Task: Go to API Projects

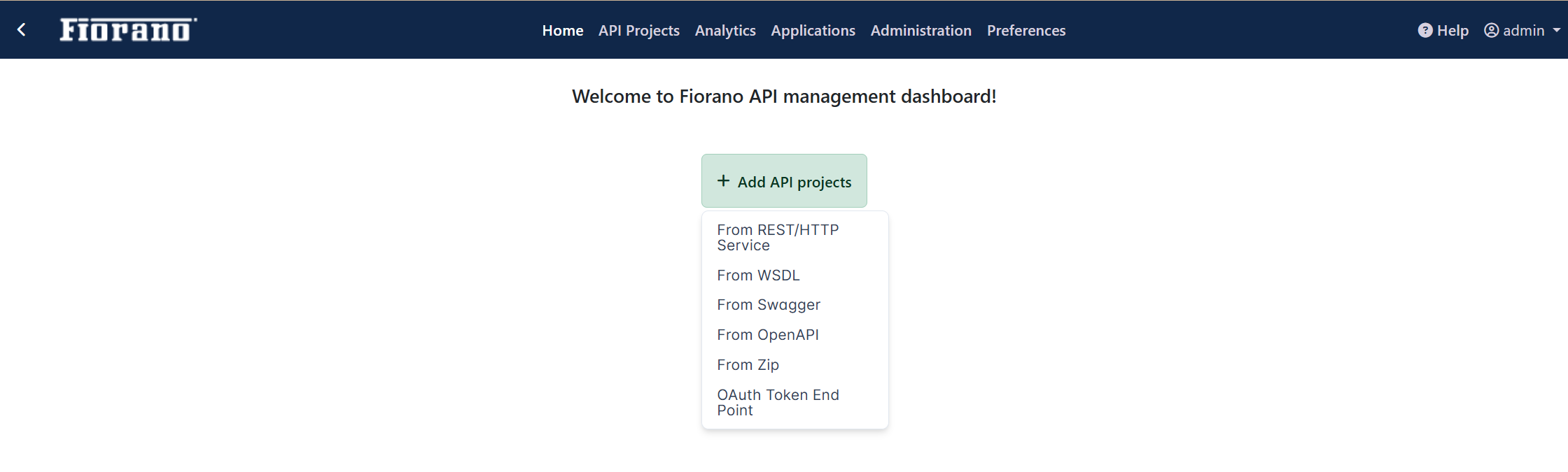Action: pos(639,30)
